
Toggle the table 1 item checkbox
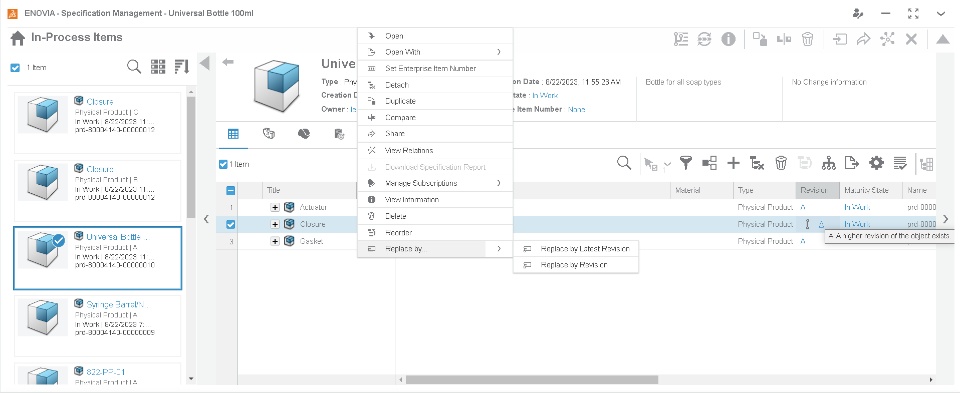[x=223, y=164]
